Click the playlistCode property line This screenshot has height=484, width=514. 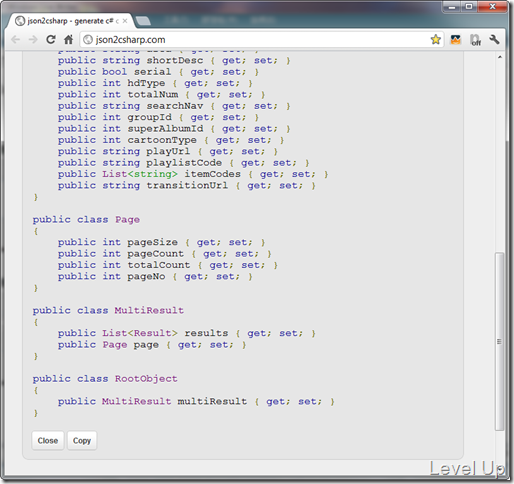click(183, 163)
